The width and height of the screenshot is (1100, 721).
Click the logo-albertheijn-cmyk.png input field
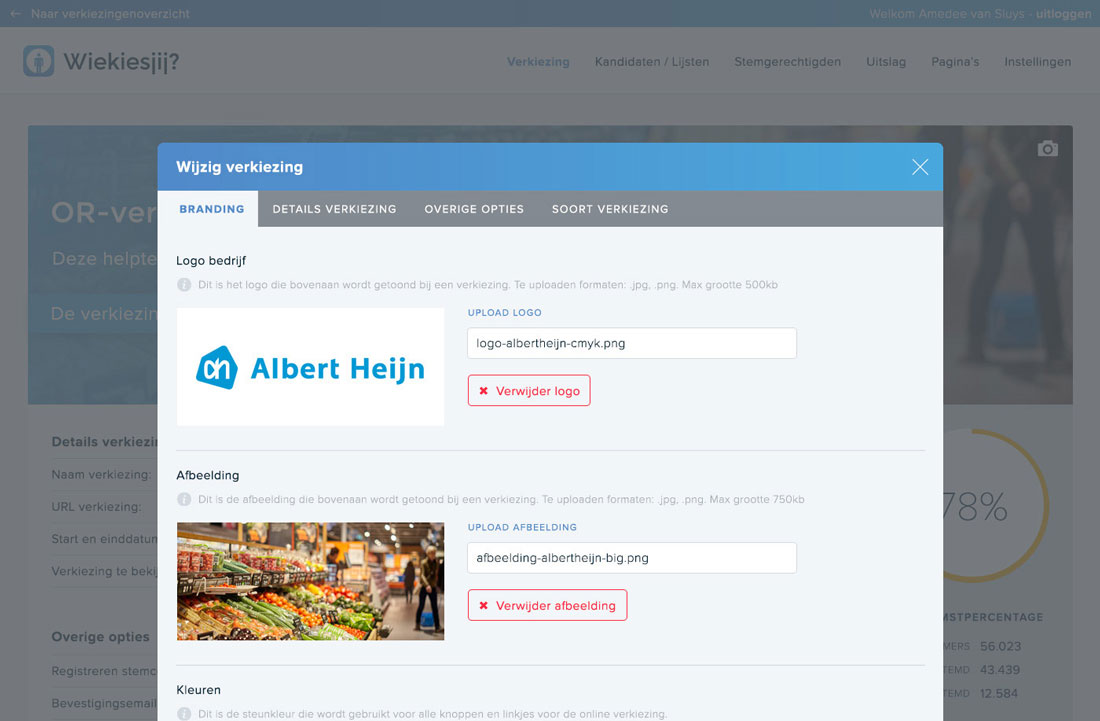coord(631,343)
